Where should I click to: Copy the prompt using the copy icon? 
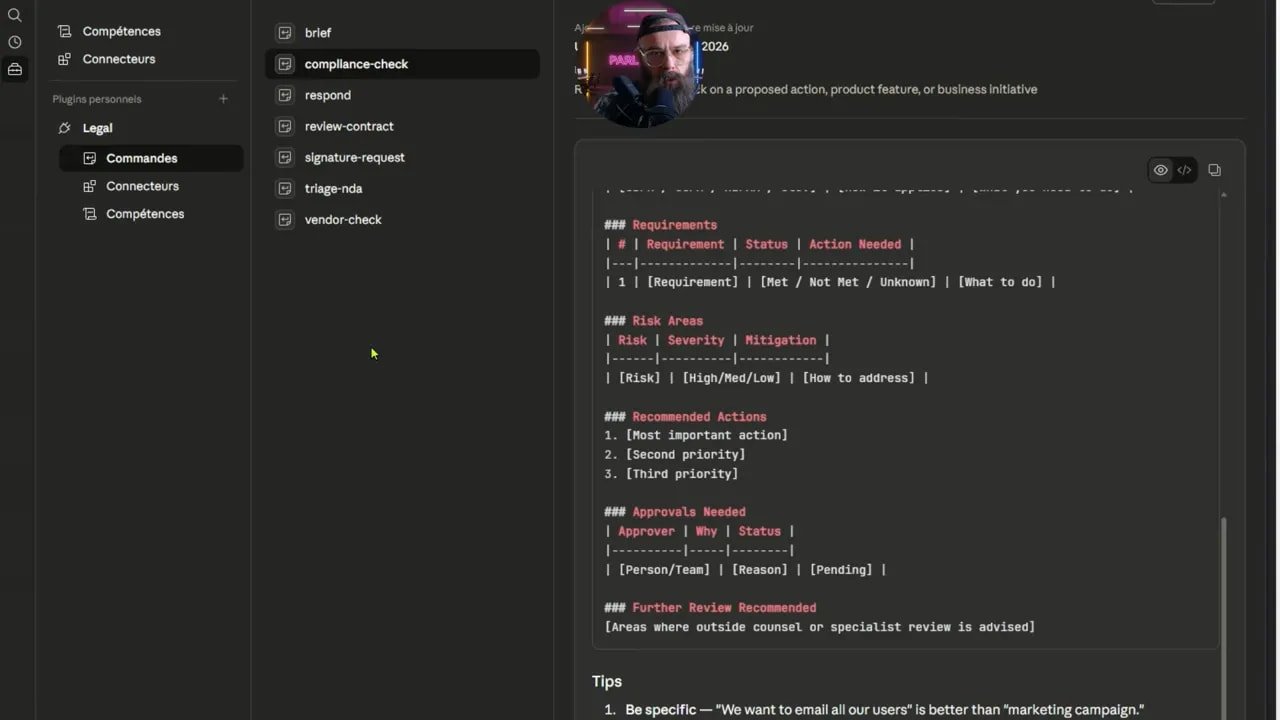point(1214,170)
